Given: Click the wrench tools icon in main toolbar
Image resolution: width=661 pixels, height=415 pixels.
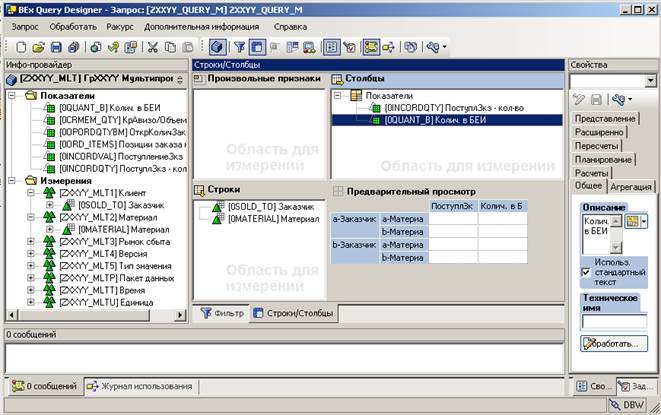Looking at the screenshot, I should (433, 47).
